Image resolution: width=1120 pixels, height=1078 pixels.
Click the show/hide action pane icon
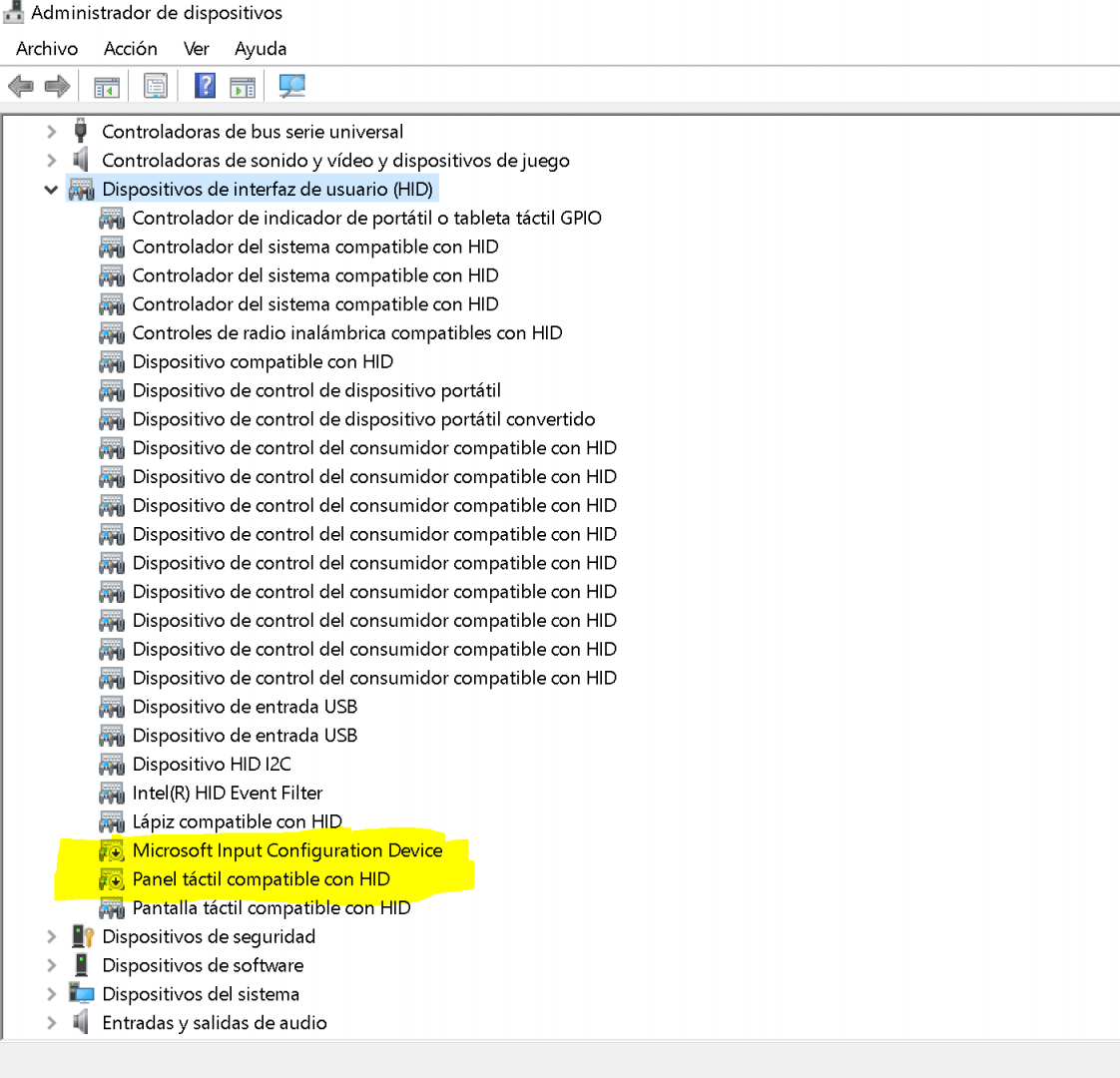click(243, 87)
